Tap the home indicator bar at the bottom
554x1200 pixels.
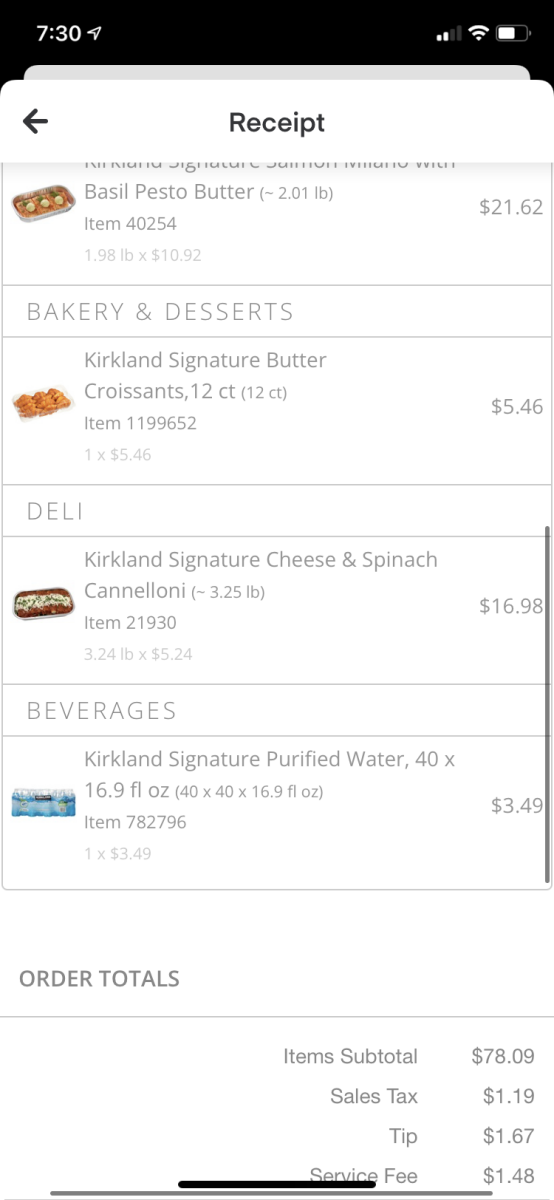[x=277, y=1185]
